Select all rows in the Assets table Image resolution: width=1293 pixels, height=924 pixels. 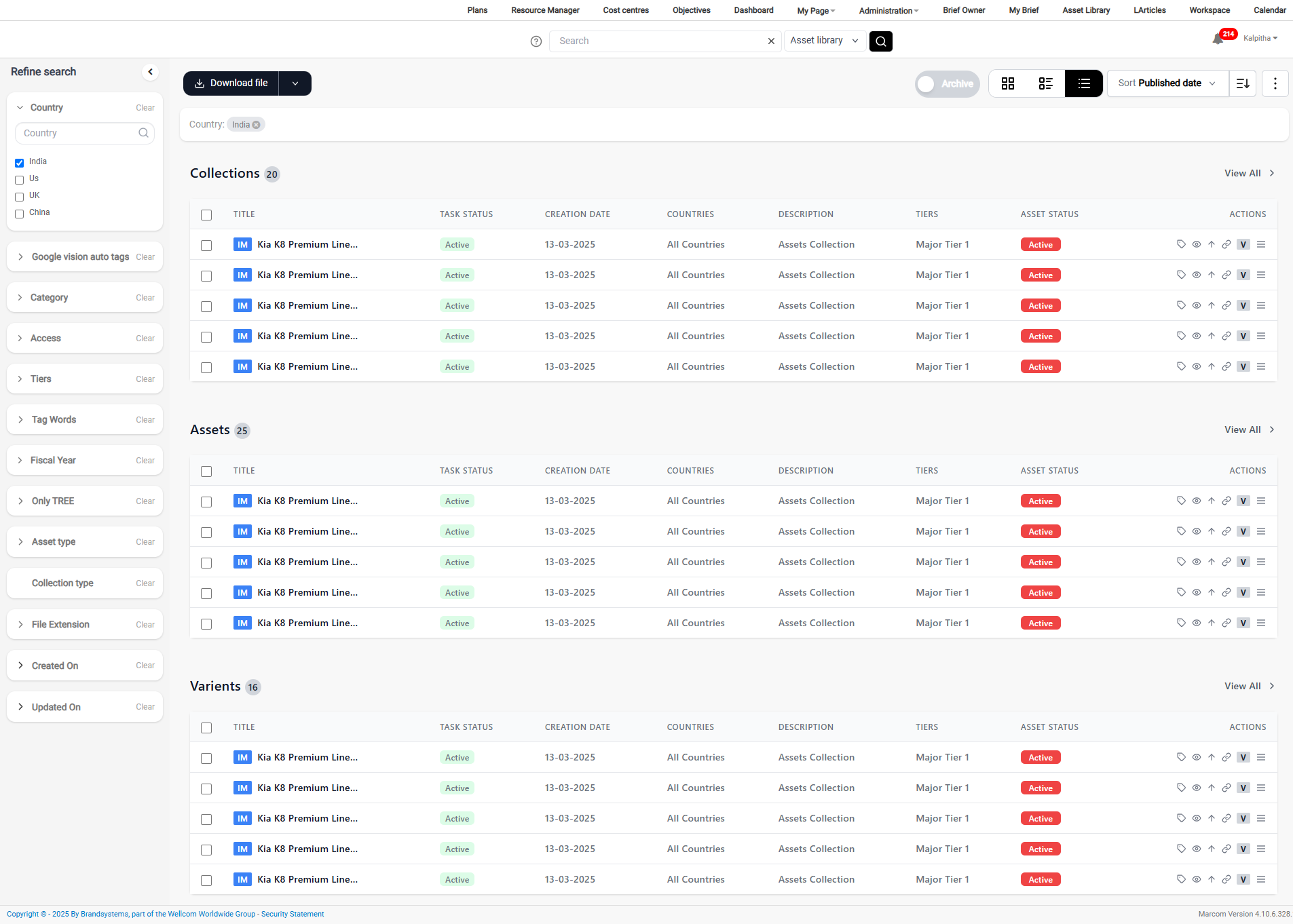click(206, 471)
